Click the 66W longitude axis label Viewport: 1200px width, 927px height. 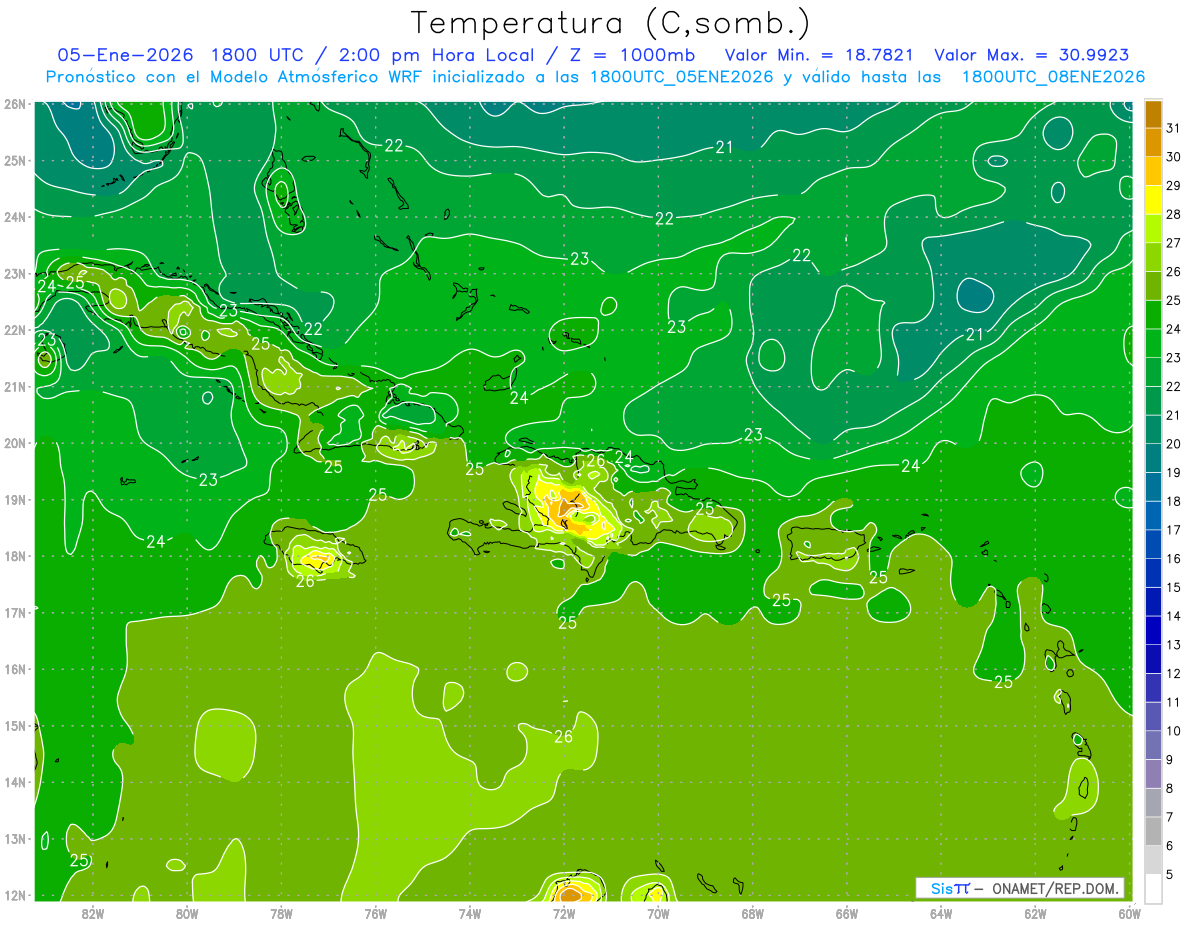pos(847,913)
